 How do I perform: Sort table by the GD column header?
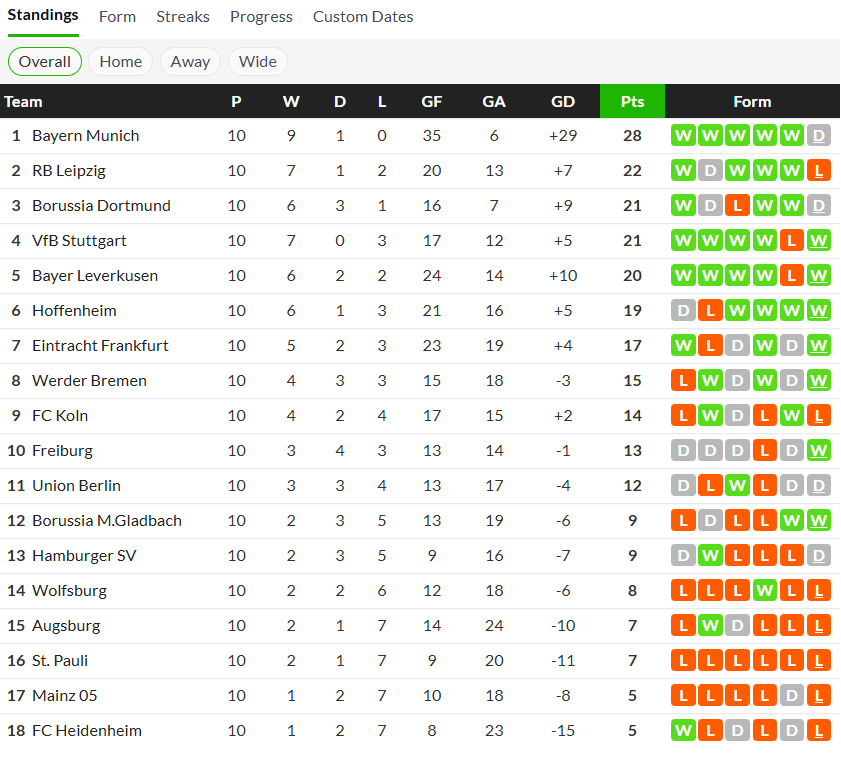563,102
